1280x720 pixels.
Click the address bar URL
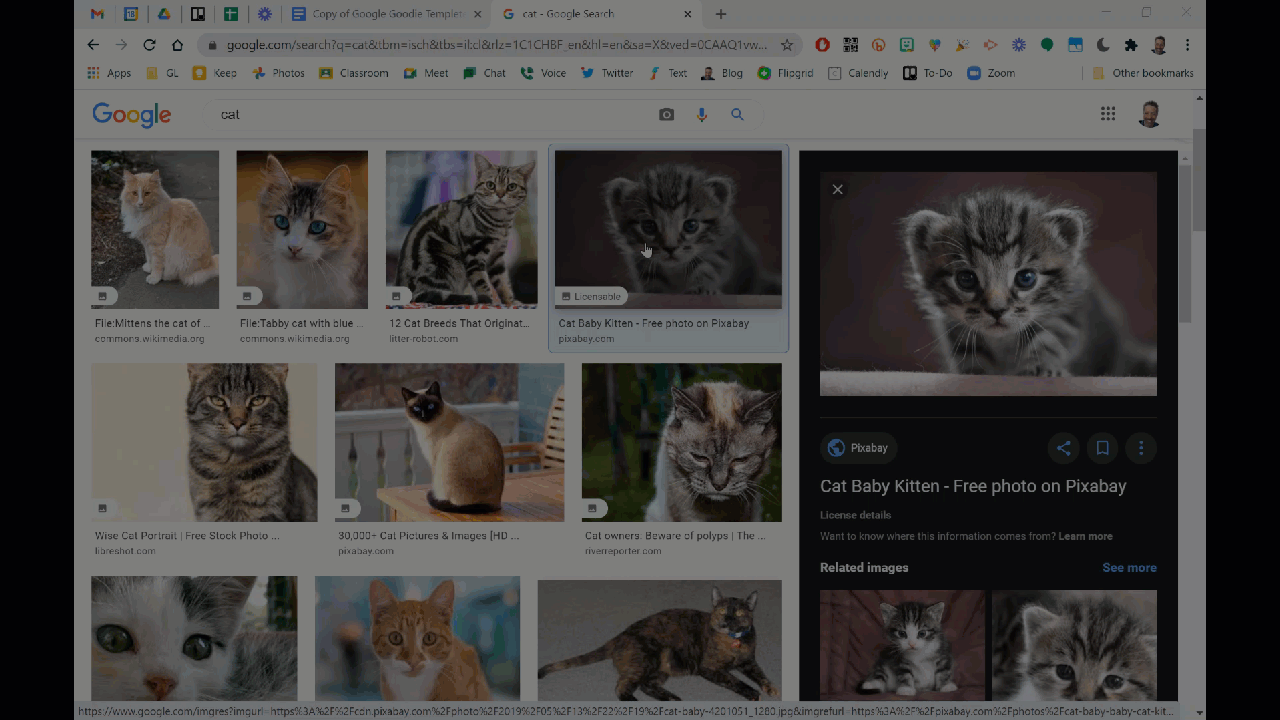click(497, 45)
